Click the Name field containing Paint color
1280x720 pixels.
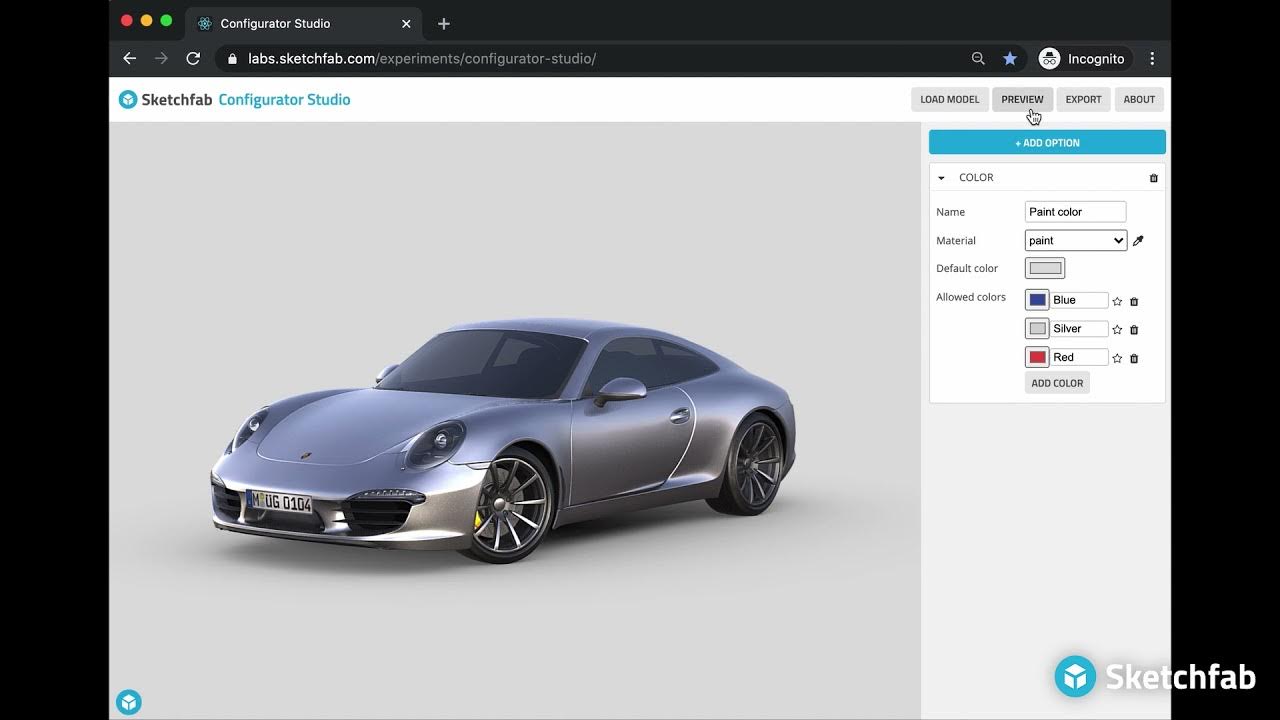pos(1075,212)
